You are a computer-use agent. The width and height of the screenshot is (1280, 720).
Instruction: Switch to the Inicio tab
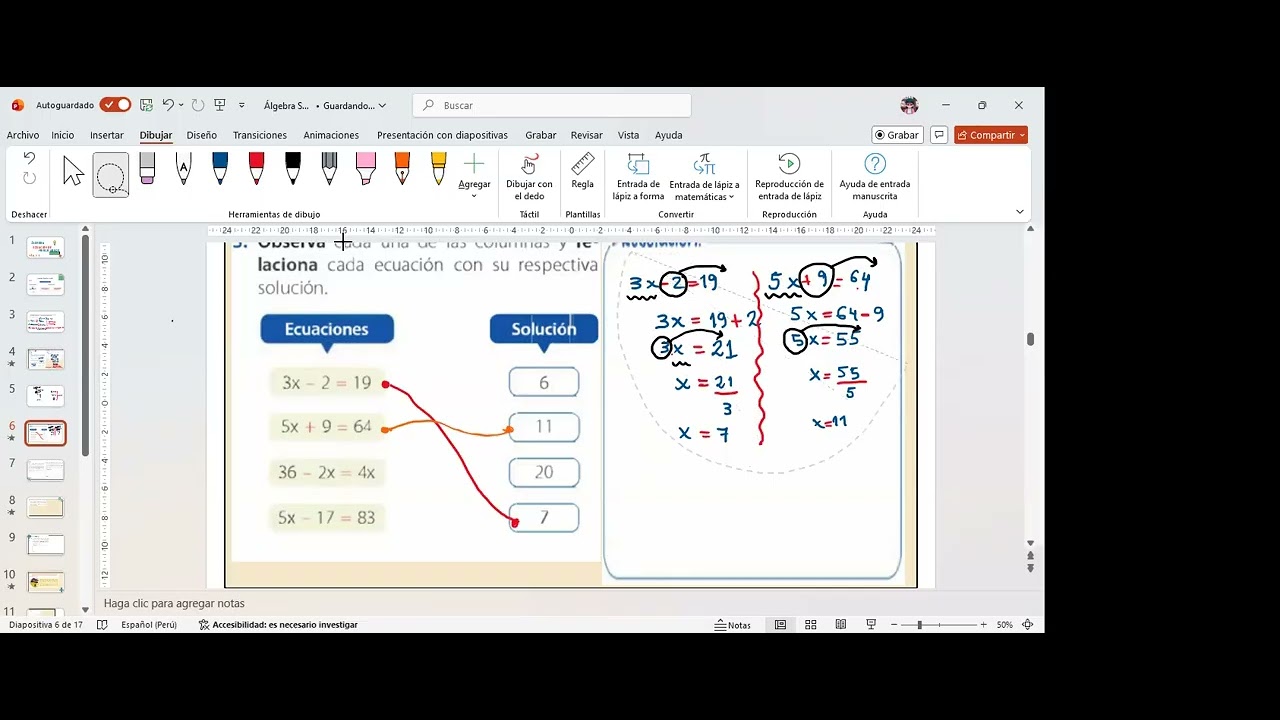coord(63,135)
